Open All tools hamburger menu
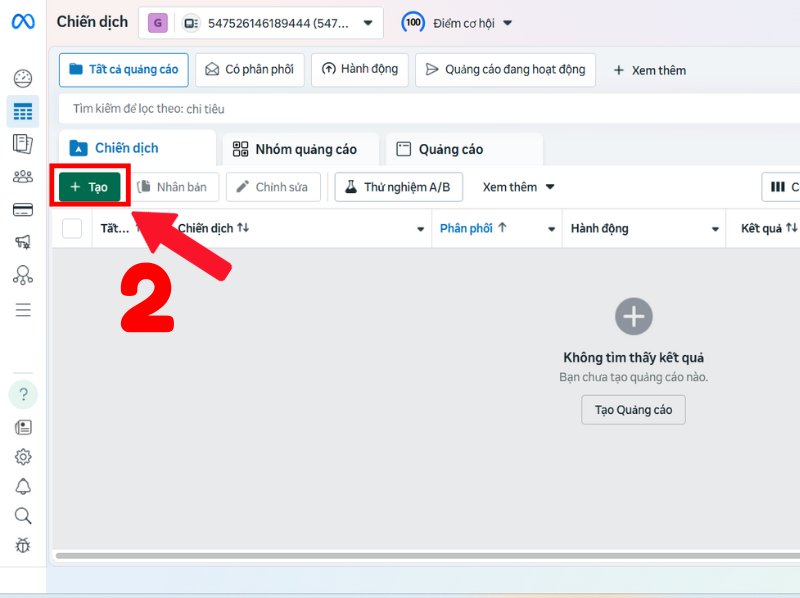Image resolution: width=800 pixels, height=598 pixels. click(23, 310)
